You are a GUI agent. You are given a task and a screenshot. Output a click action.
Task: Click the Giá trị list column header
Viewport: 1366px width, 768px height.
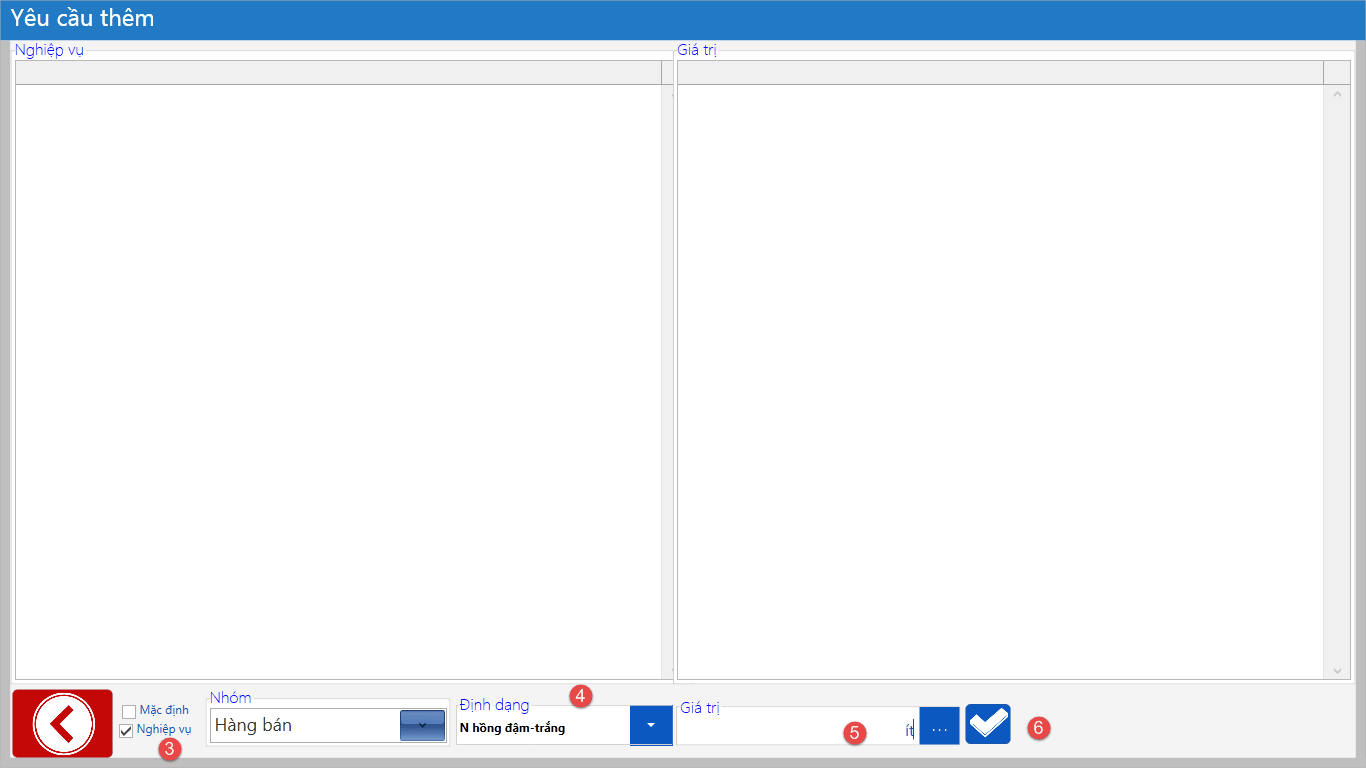(1000, 72)
